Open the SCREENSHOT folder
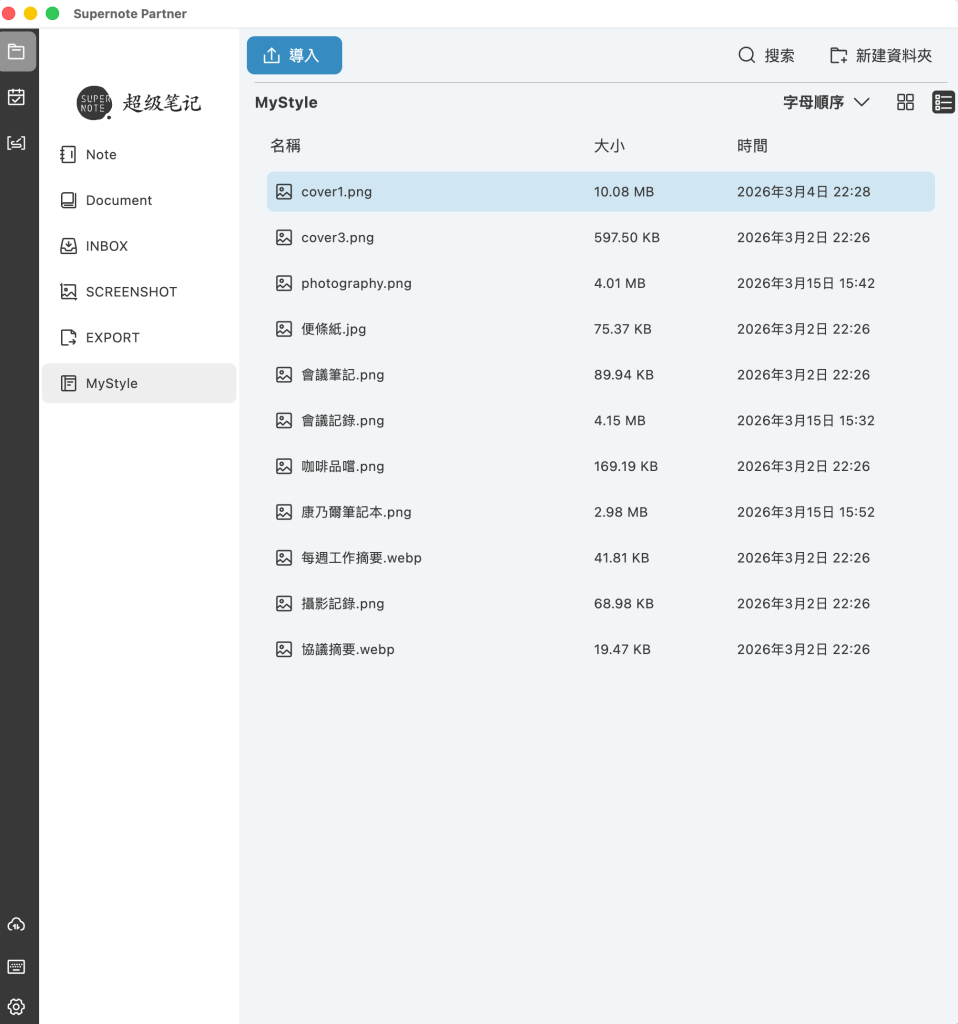Image resolution: width=958 pixels, height=1024 pixels. point(139,292)
